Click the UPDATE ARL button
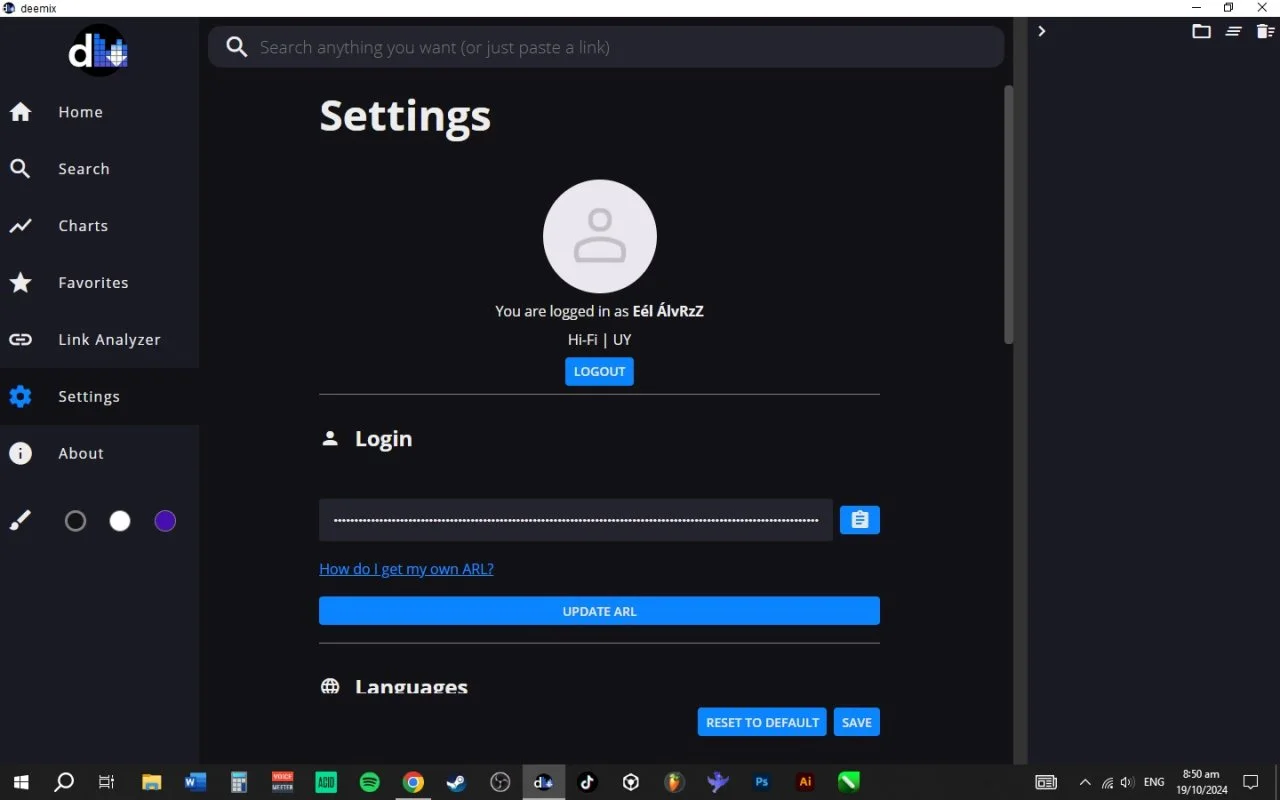The height and width of the screenshot is (800, 1280). pyautogui.click(x=599, y=611)
